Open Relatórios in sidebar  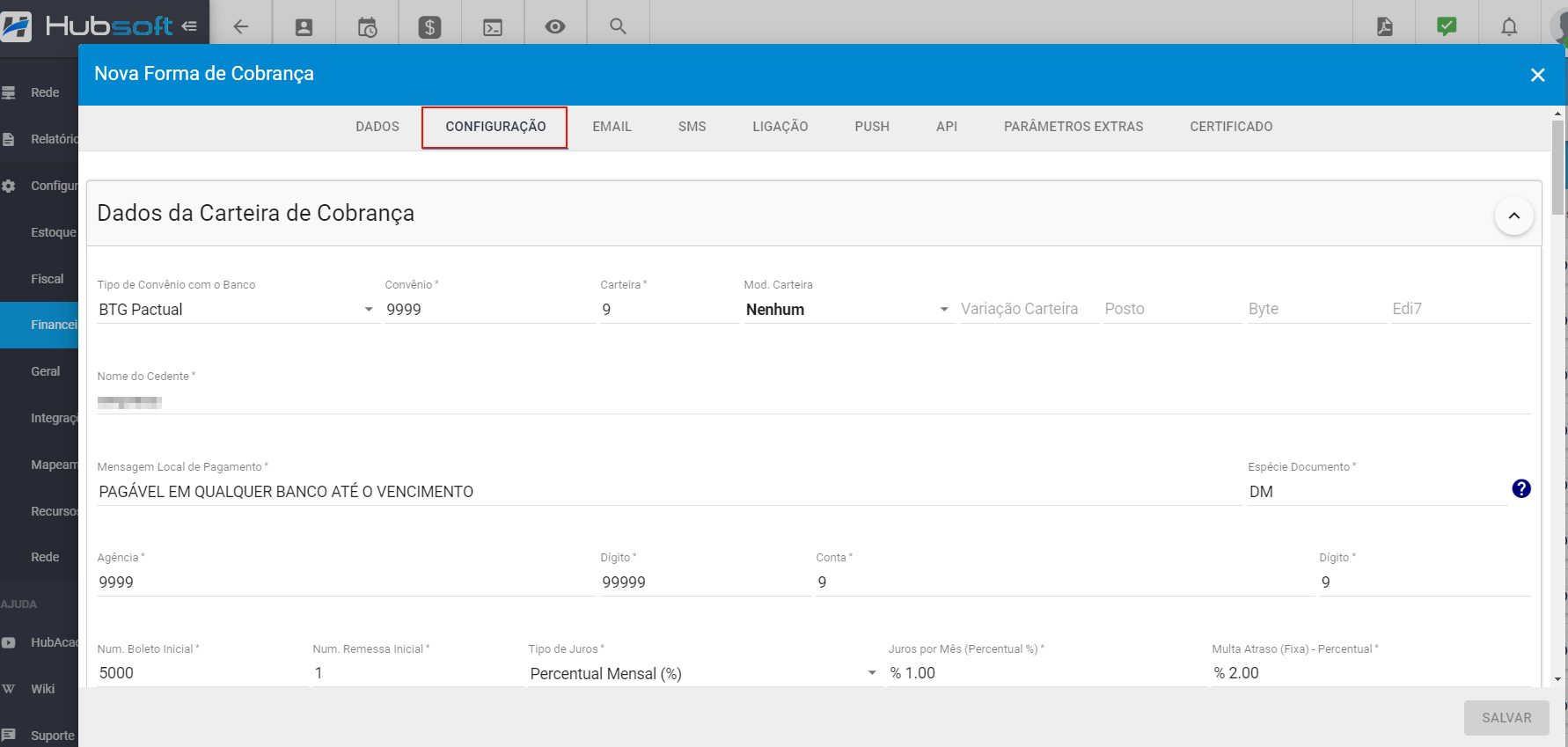[39, 139]
